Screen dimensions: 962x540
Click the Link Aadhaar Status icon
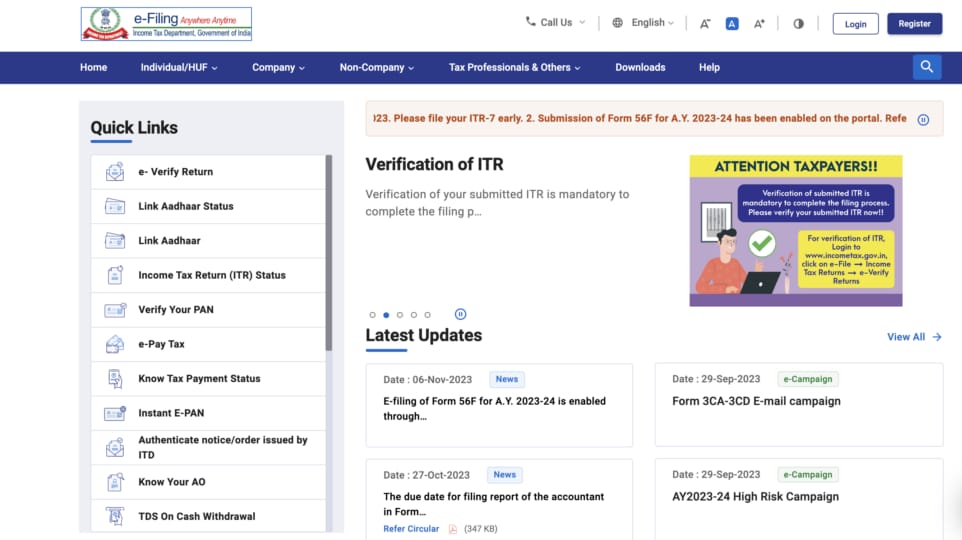click(x=115, y=206)
